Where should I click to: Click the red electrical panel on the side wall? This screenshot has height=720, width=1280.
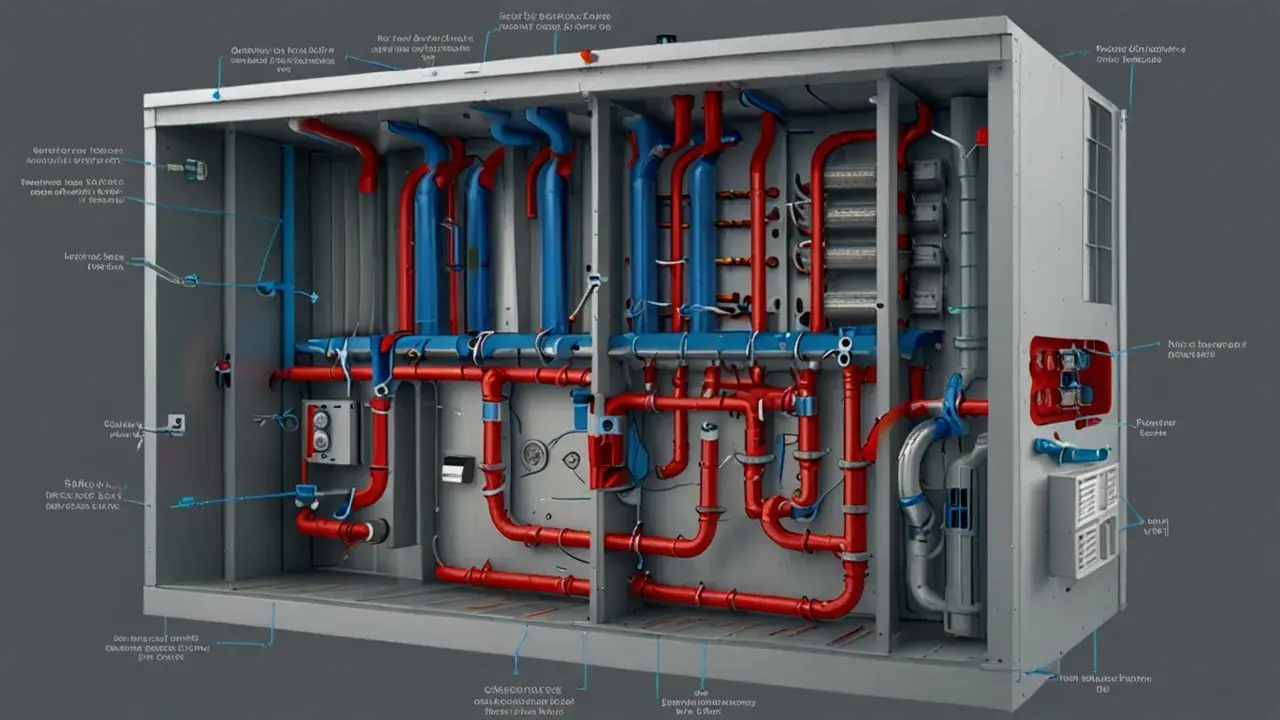(x=1070, y=380)
